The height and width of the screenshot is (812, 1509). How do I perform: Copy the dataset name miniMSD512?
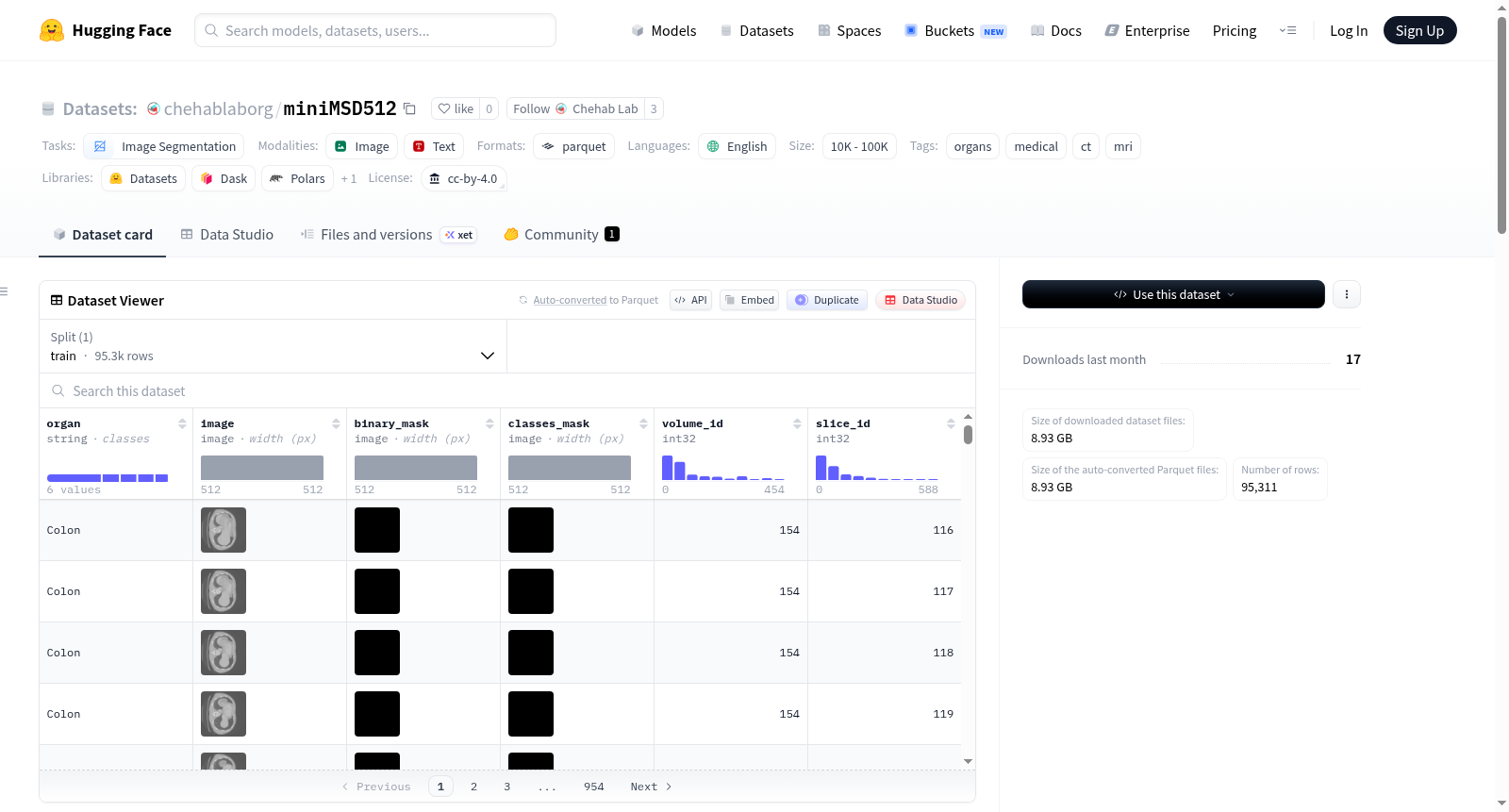(x=409, y=108)
